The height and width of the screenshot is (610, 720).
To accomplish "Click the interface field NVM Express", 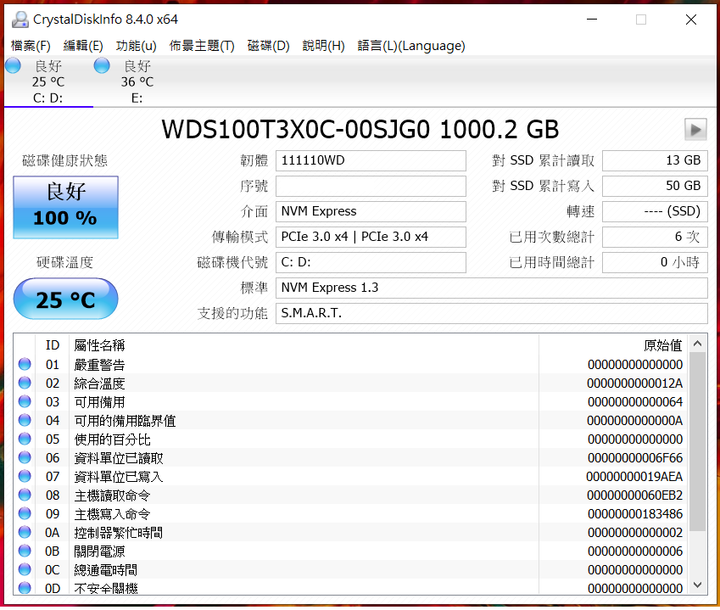I will pyautogui.click(x=371, y=211).
